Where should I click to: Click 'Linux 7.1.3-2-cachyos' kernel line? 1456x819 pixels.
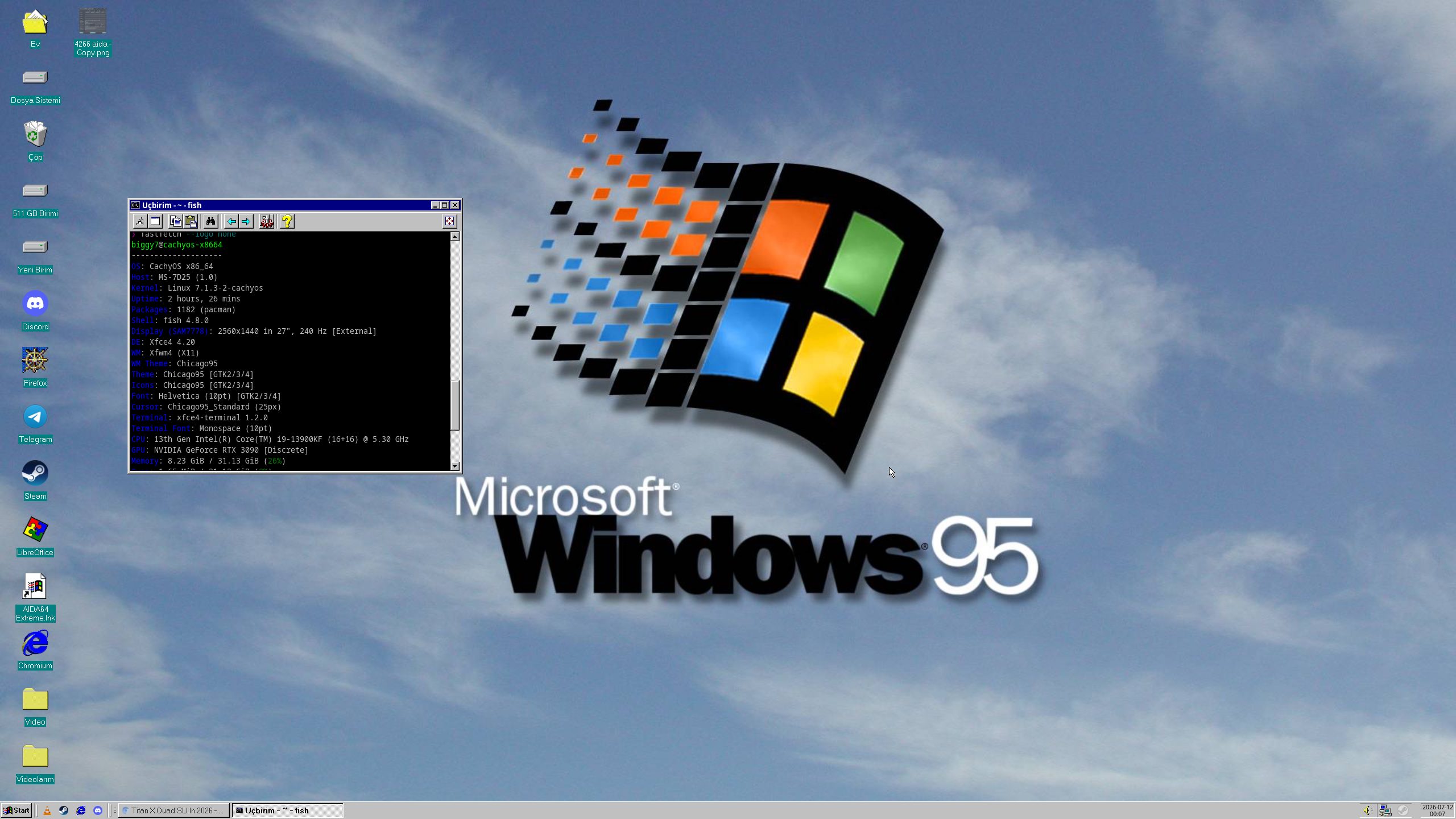tap(215, 288)
